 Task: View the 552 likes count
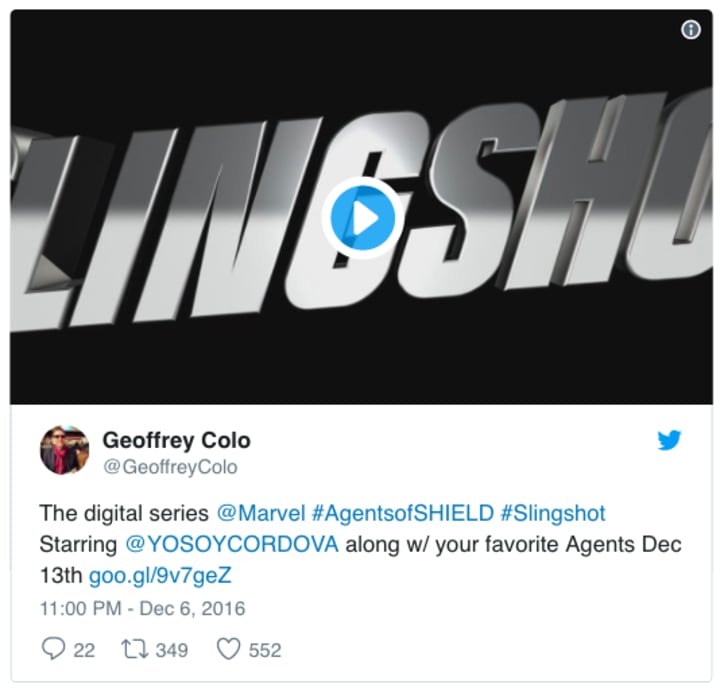click(x=265, y=650)
